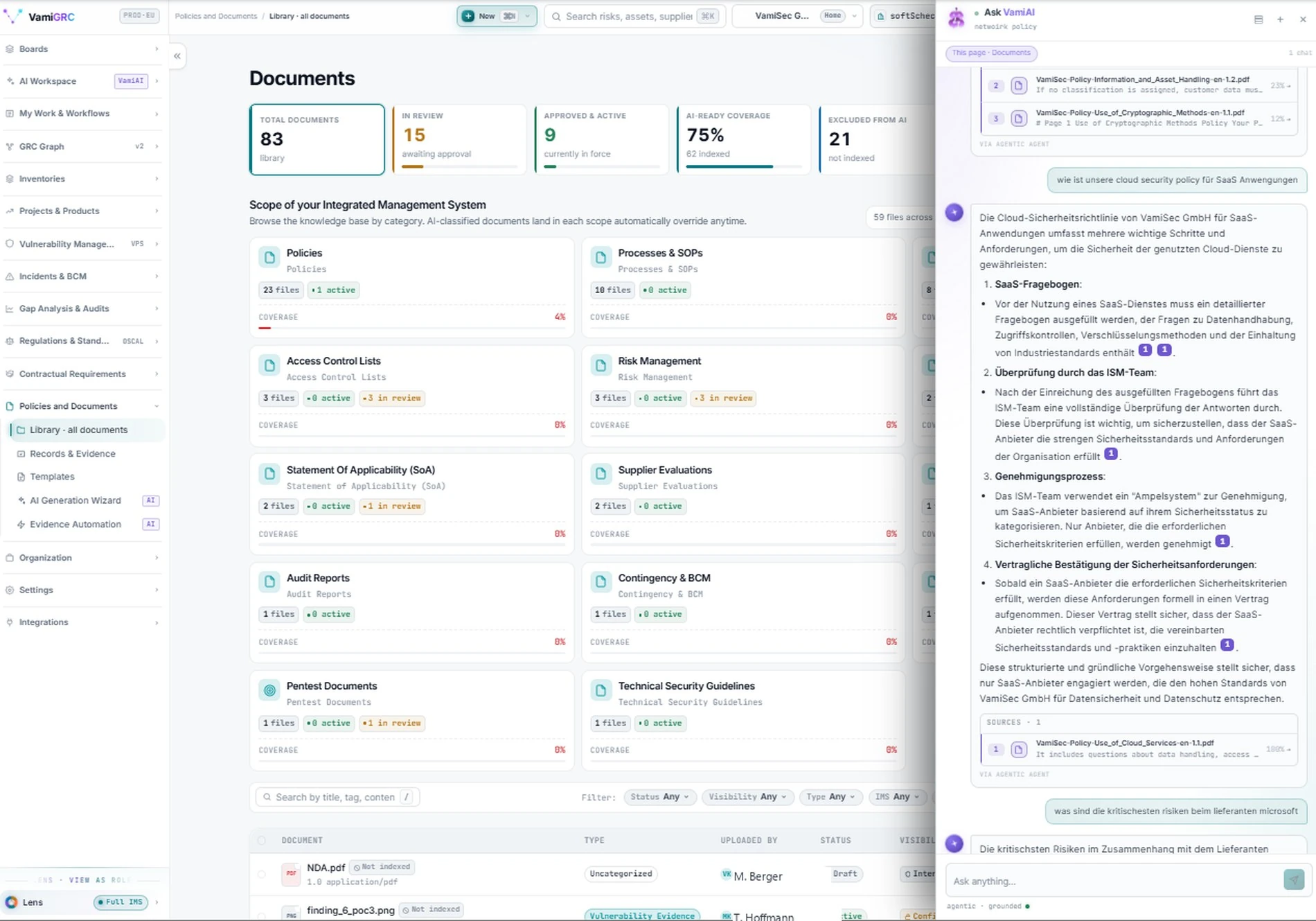The width and height of the screenshot is (1316, 921).
Task: Focus the 'Search by title, tag' documents field
Action: (x=338, y=797)
